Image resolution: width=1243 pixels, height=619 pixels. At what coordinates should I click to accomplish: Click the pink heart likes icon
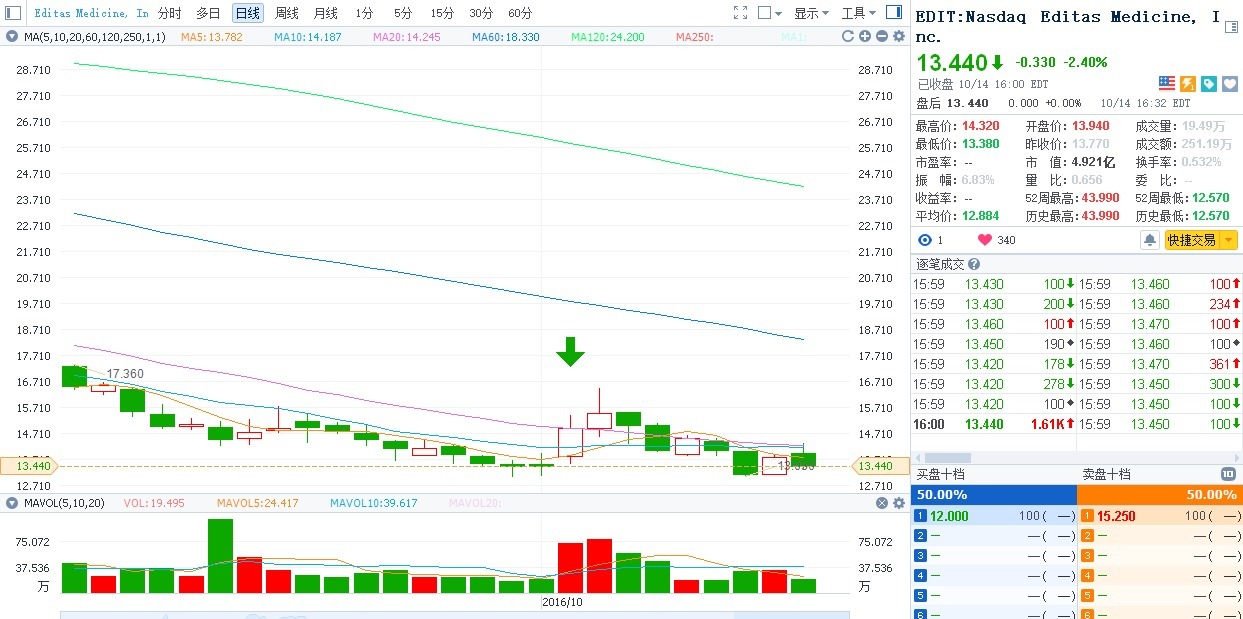(984, 240)
